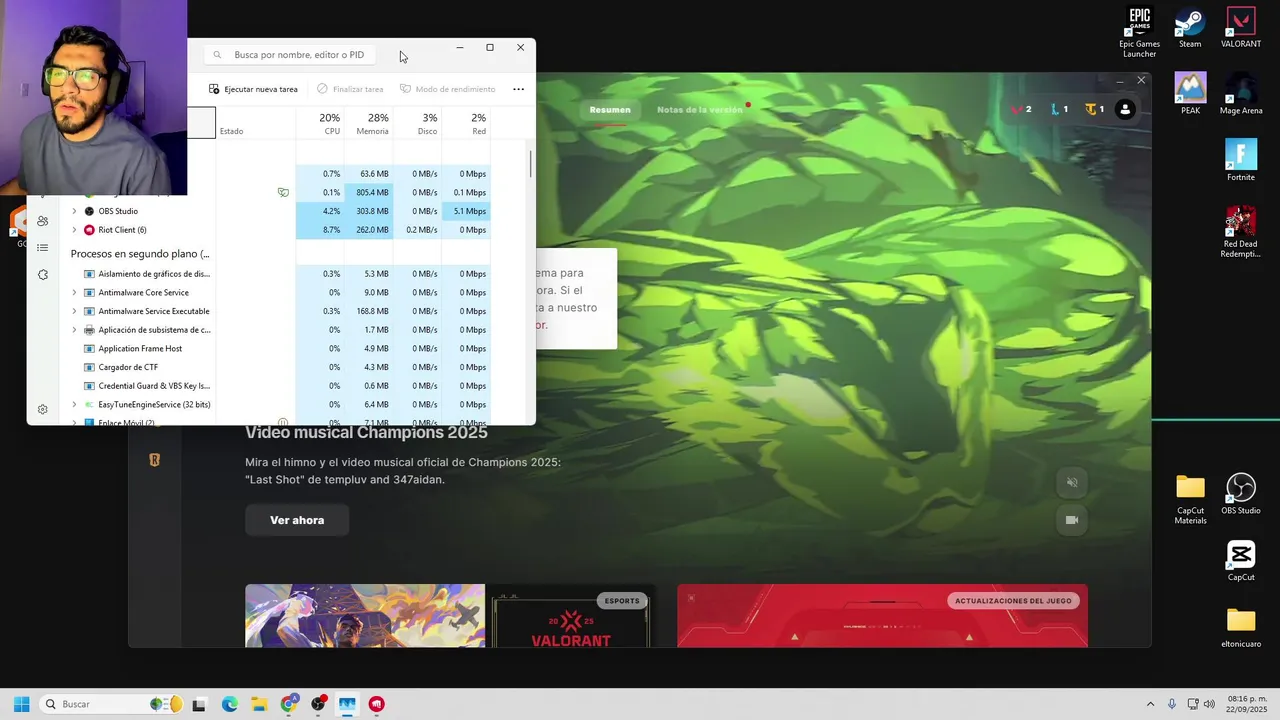This screenshot has width=1280, height=720.
Task: Open the VALORANT desktop shortcut
Action: coord(1241,28)
